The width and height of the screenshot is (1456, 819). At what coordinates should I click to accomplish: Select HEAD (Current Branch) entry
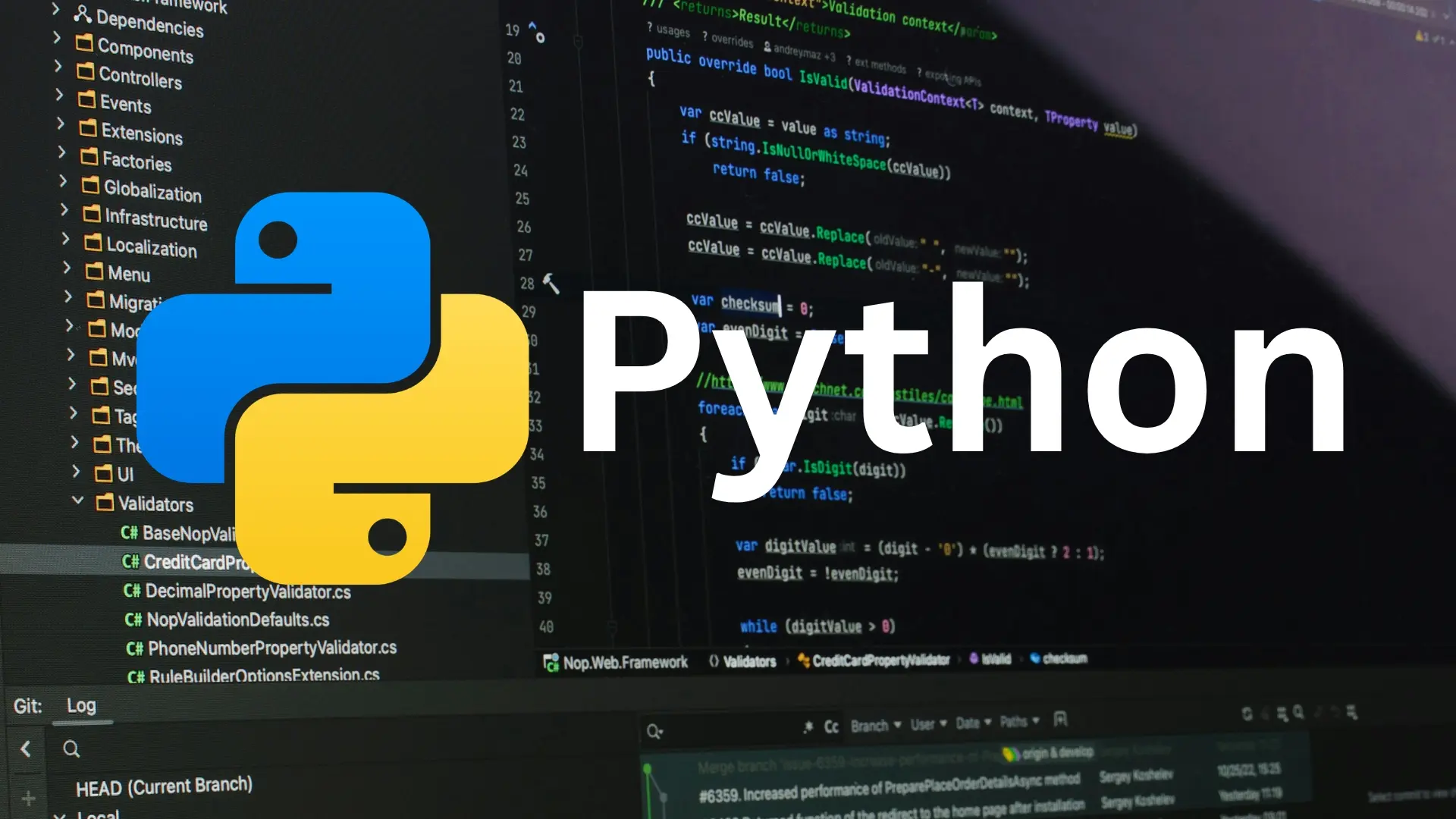tap(164, 786)
